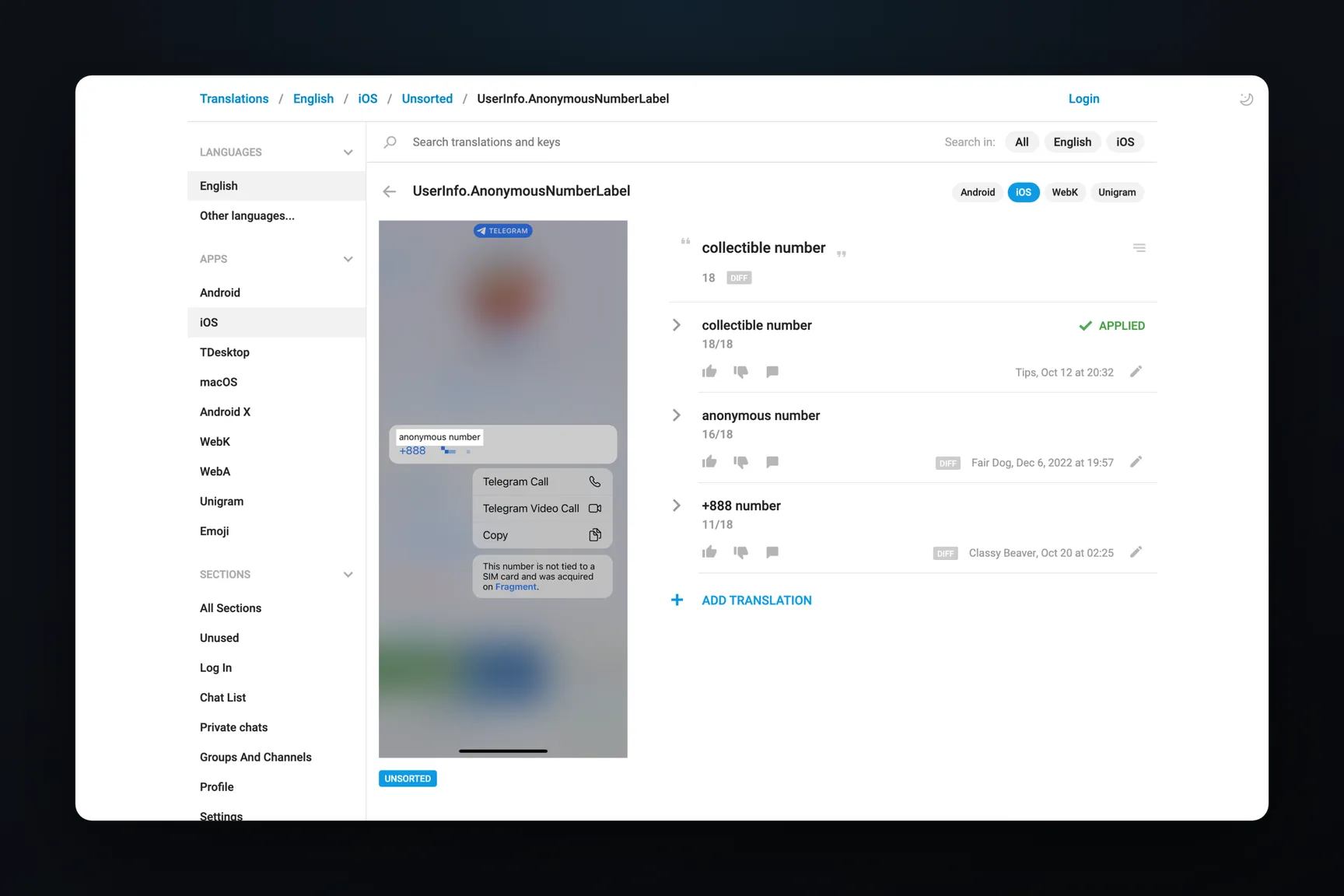Expand the +888 number suggestion

tap(677, 506)
